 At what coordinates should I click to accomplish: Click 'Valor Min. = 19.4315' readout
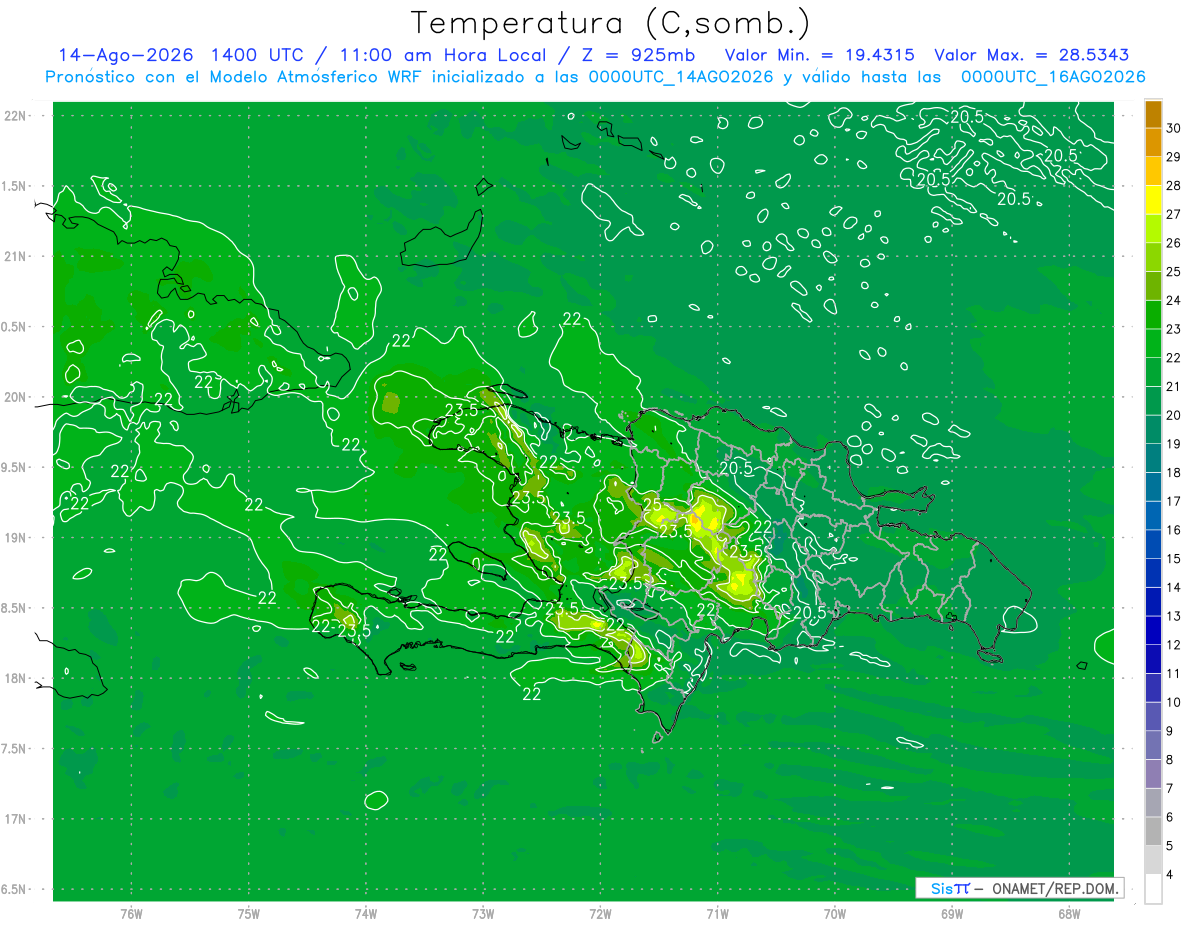(x=820, y=55)
